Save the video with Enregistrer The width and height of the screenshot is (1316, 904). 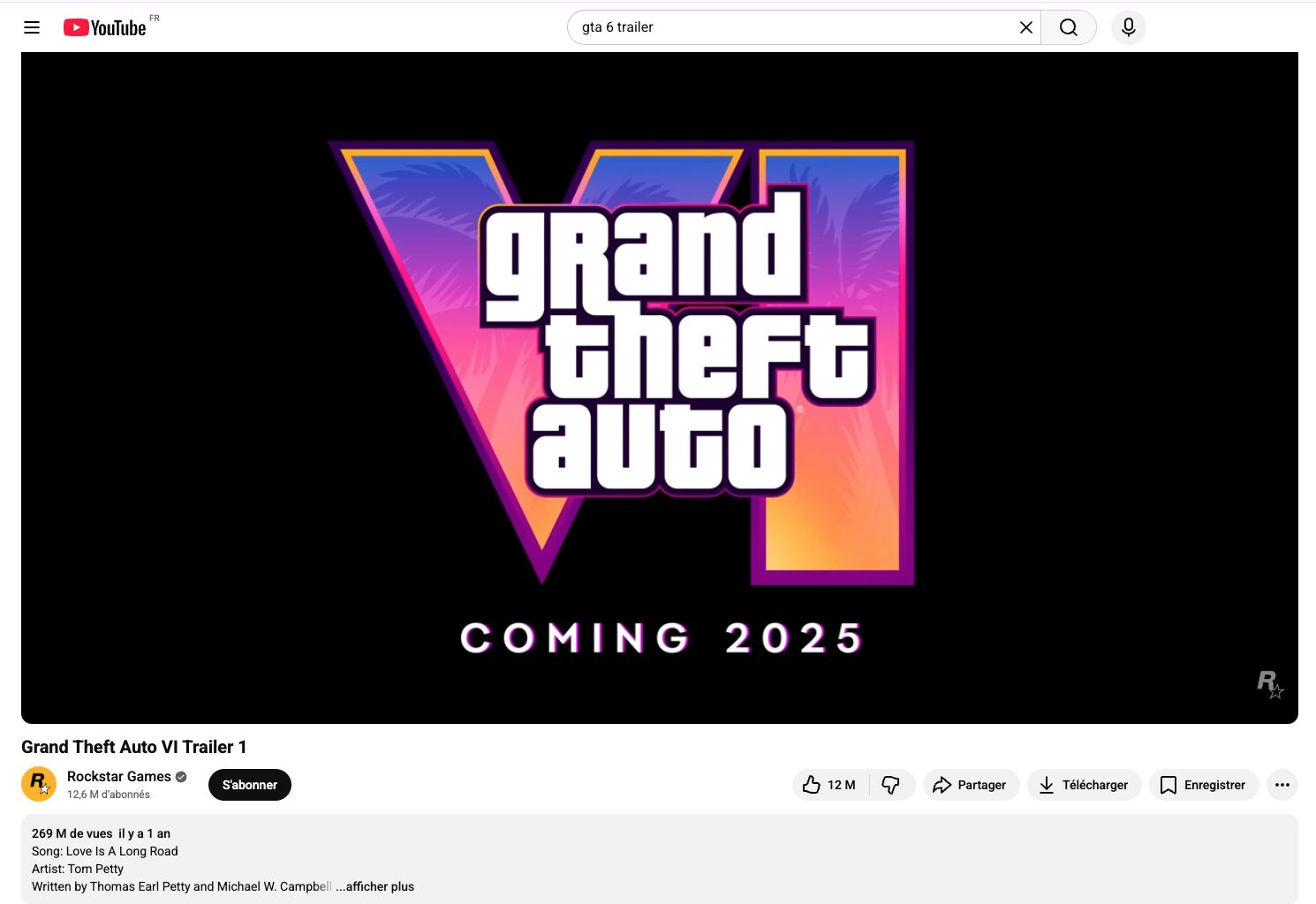point(1203,785)
